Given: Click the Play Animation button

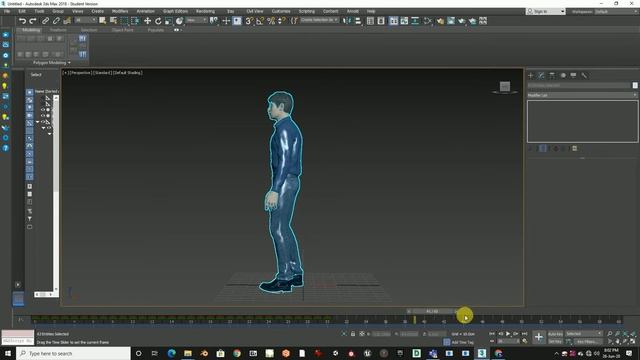Looking at the screenshot, I should (x=508, y=334).
